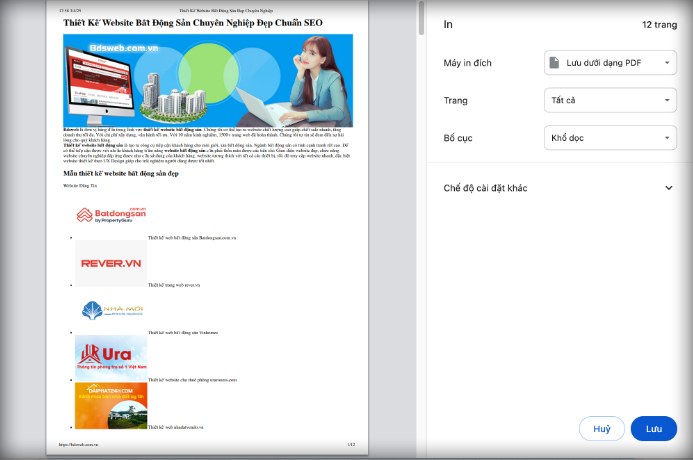Click the '12 trang' page count text
Image resolution: width=693 pixels, height=460 pixels.
[659, 25]
